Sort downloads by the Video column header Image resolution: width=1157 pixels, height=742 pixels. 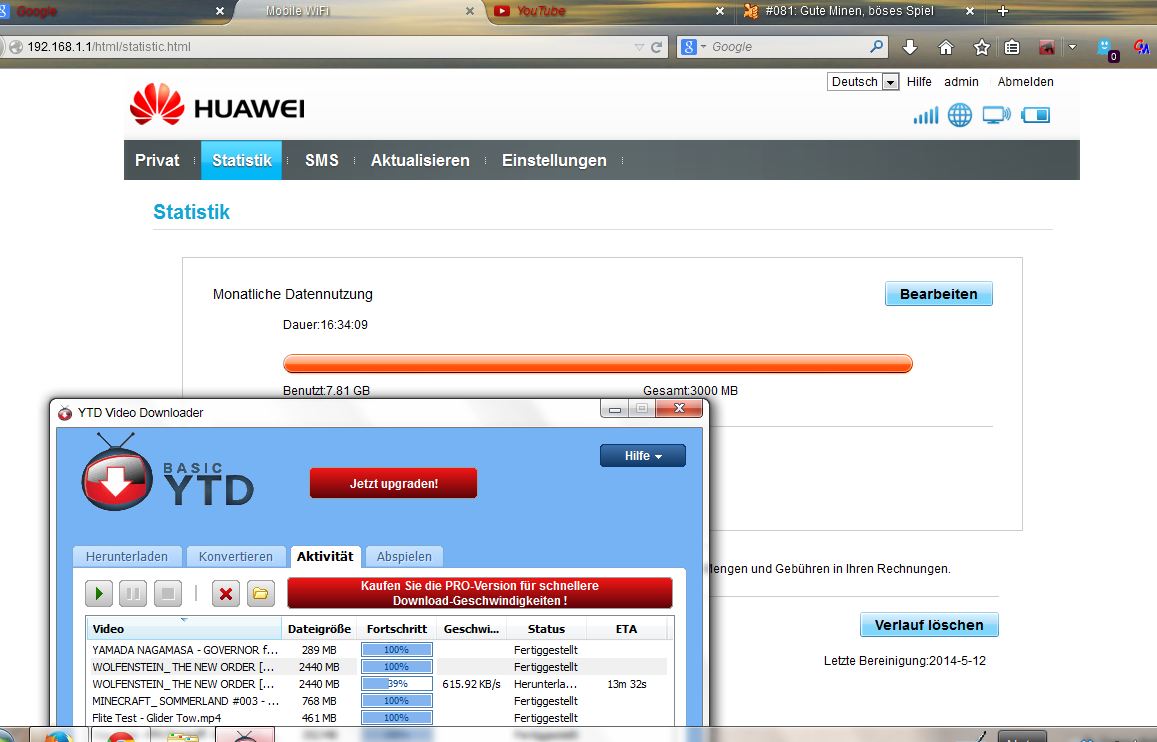[x=184, y=628]
